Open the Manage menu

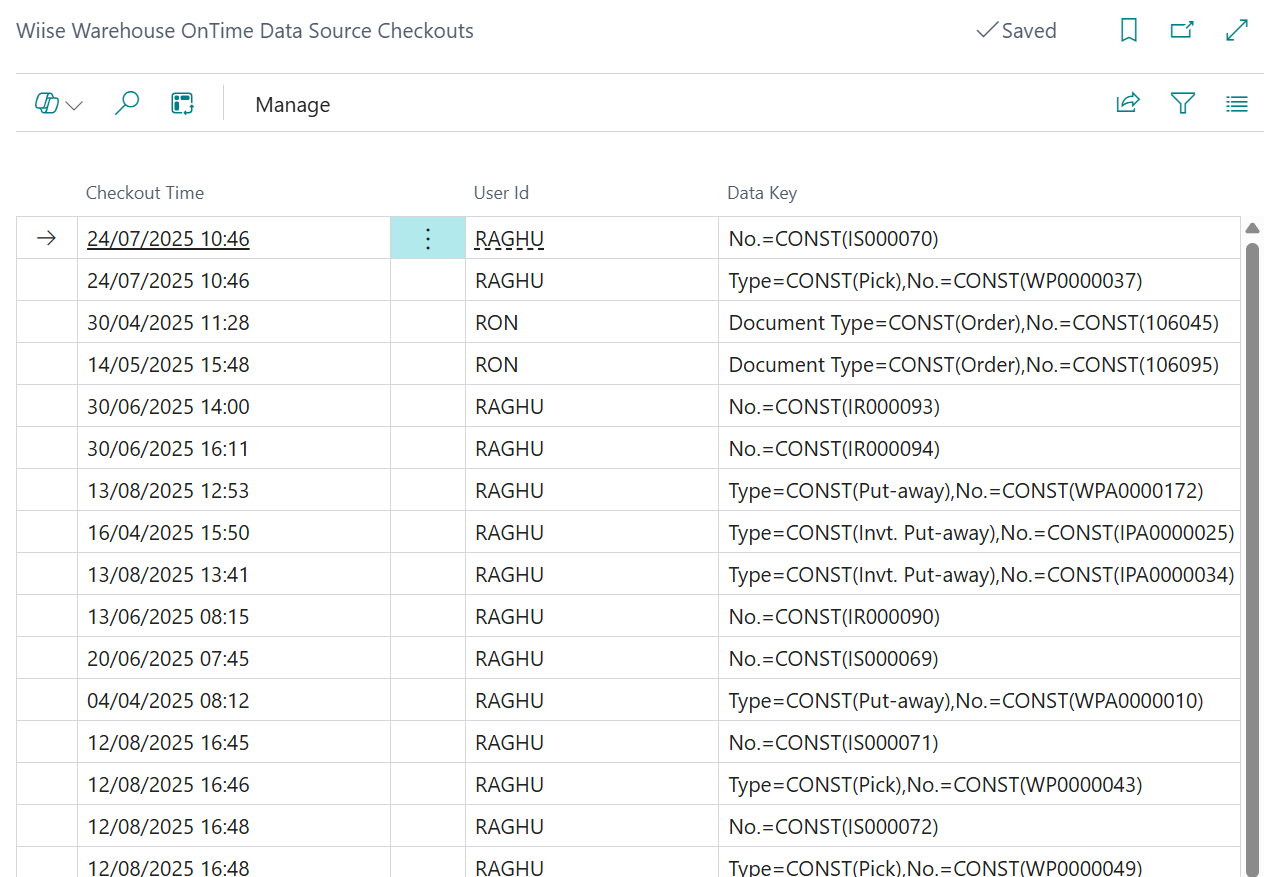point(293,104)
